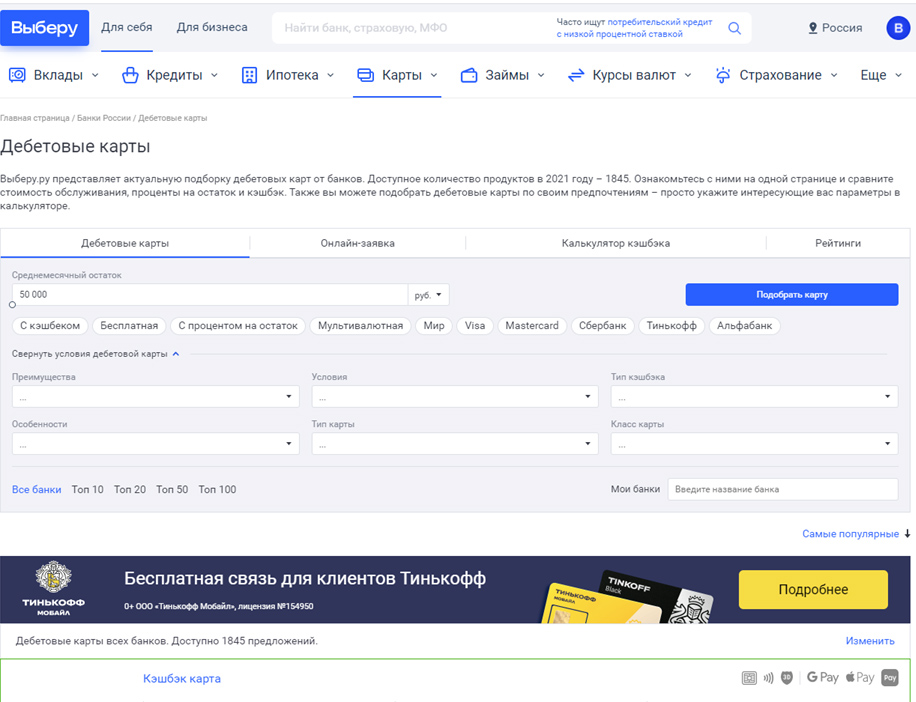Click the потребительский кредит suggestion link
916x702 pixels.
pyautogui.click(x=660, y=22)
